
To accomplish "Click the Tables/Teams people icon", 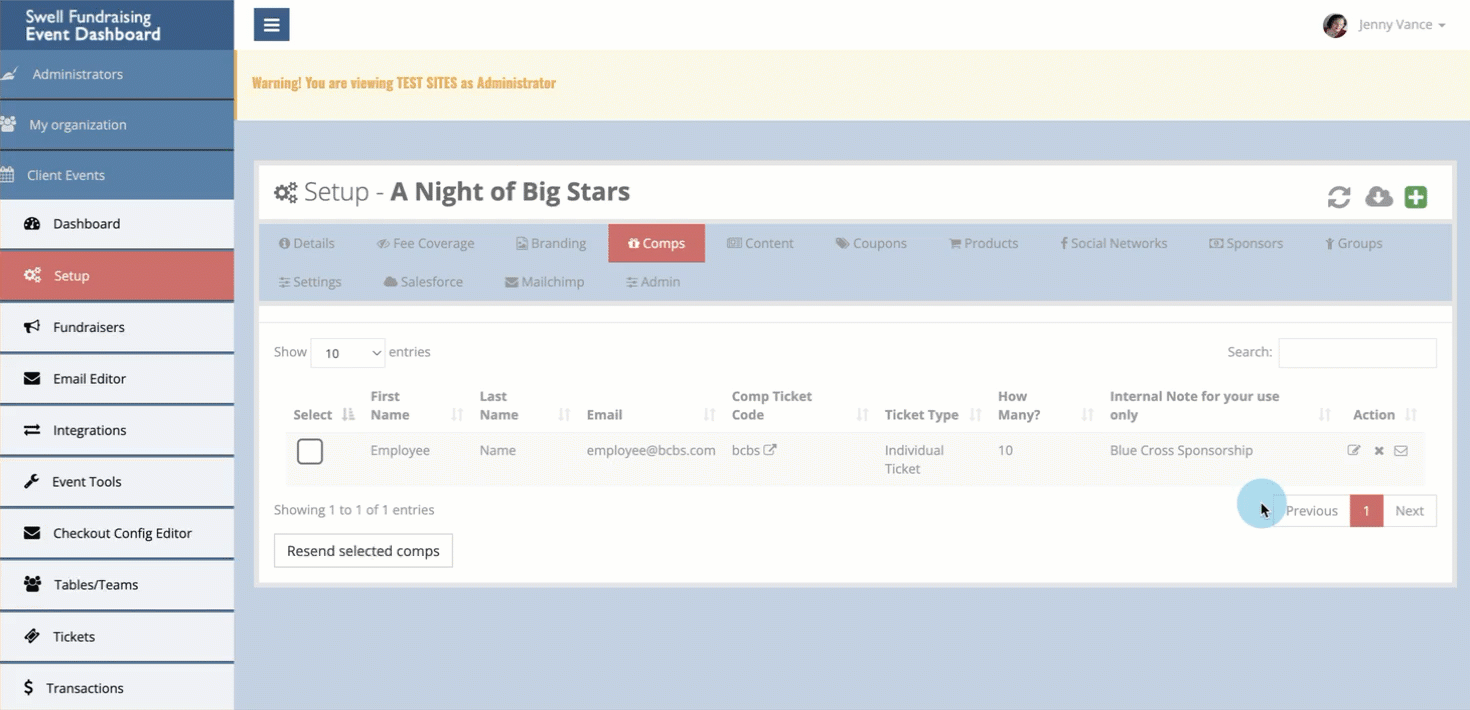I will click(32, 585).
